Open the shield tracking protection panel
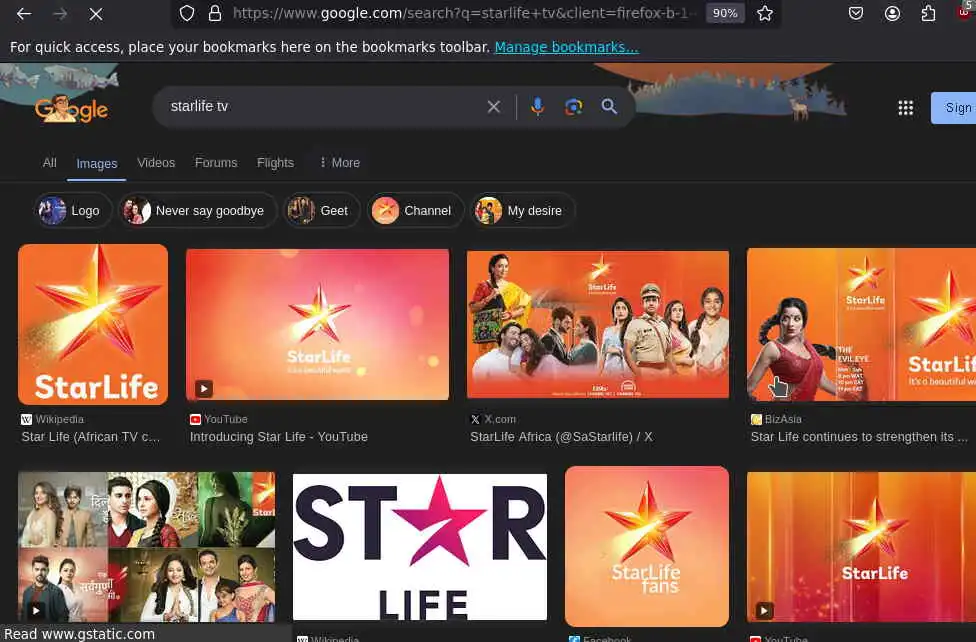The image size is (976, 642). click(x=187, y=13)
